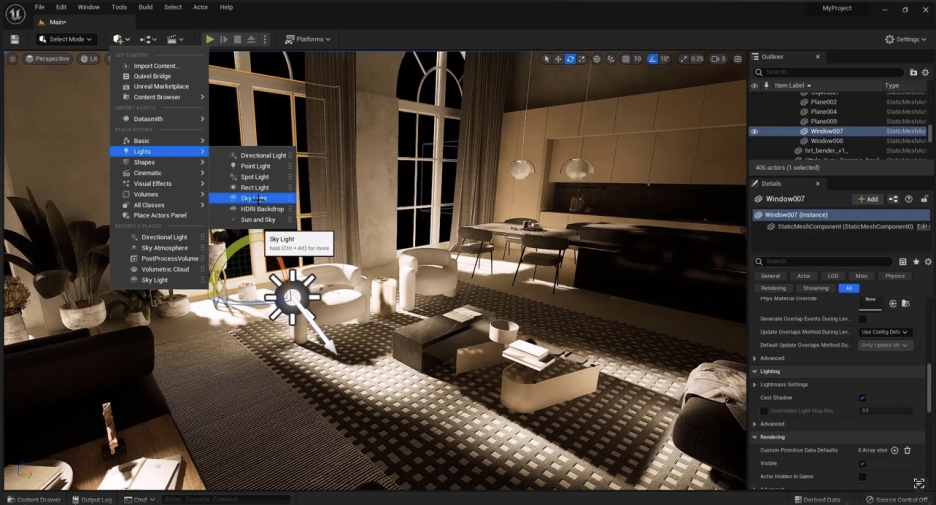
Task: Toggle Details property matrix grid icon
Action: click(x=903, y=261)
